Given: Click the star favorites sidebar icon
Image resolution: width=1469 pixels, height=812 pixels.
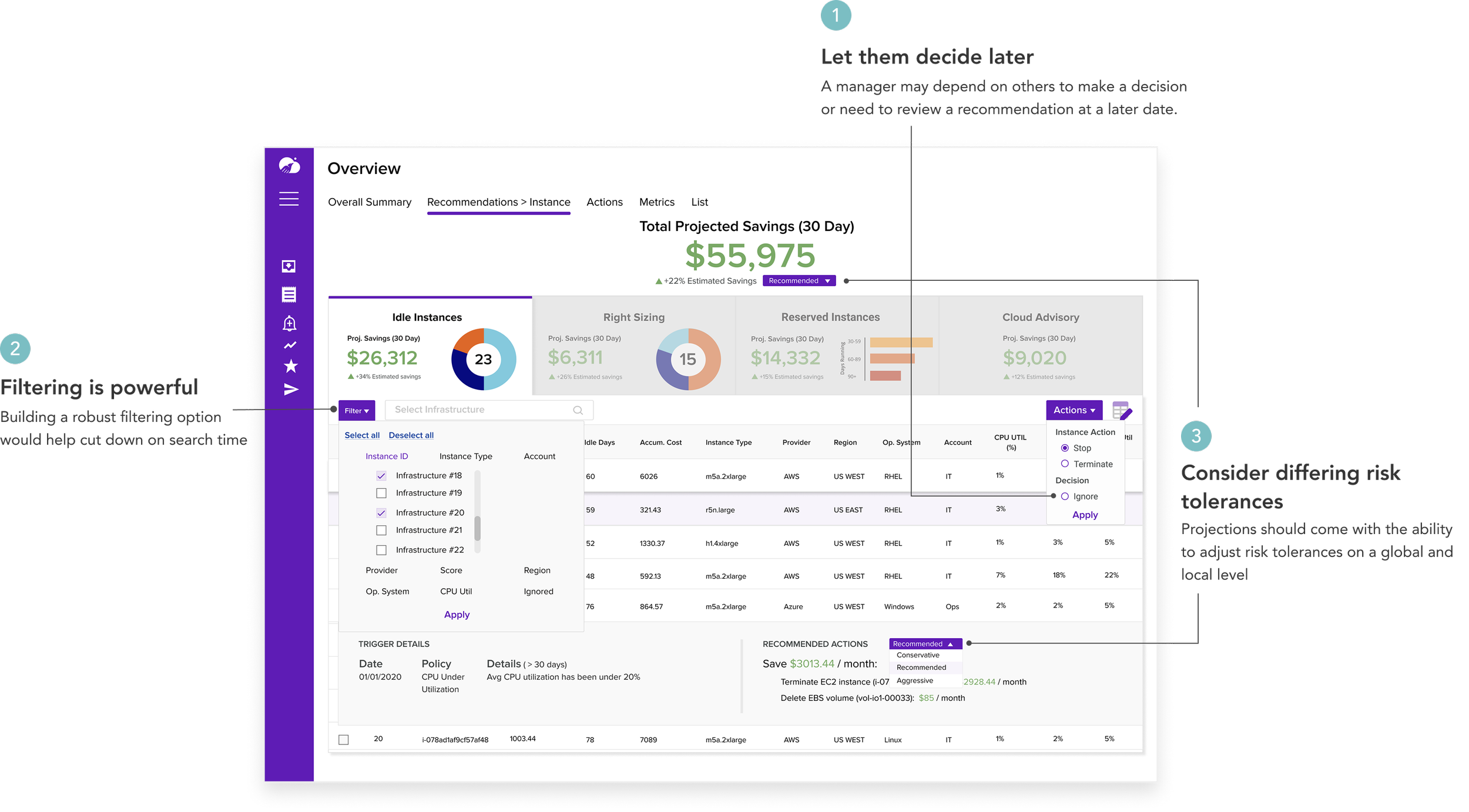Looking at the screenshot, I should pos(290,367).
